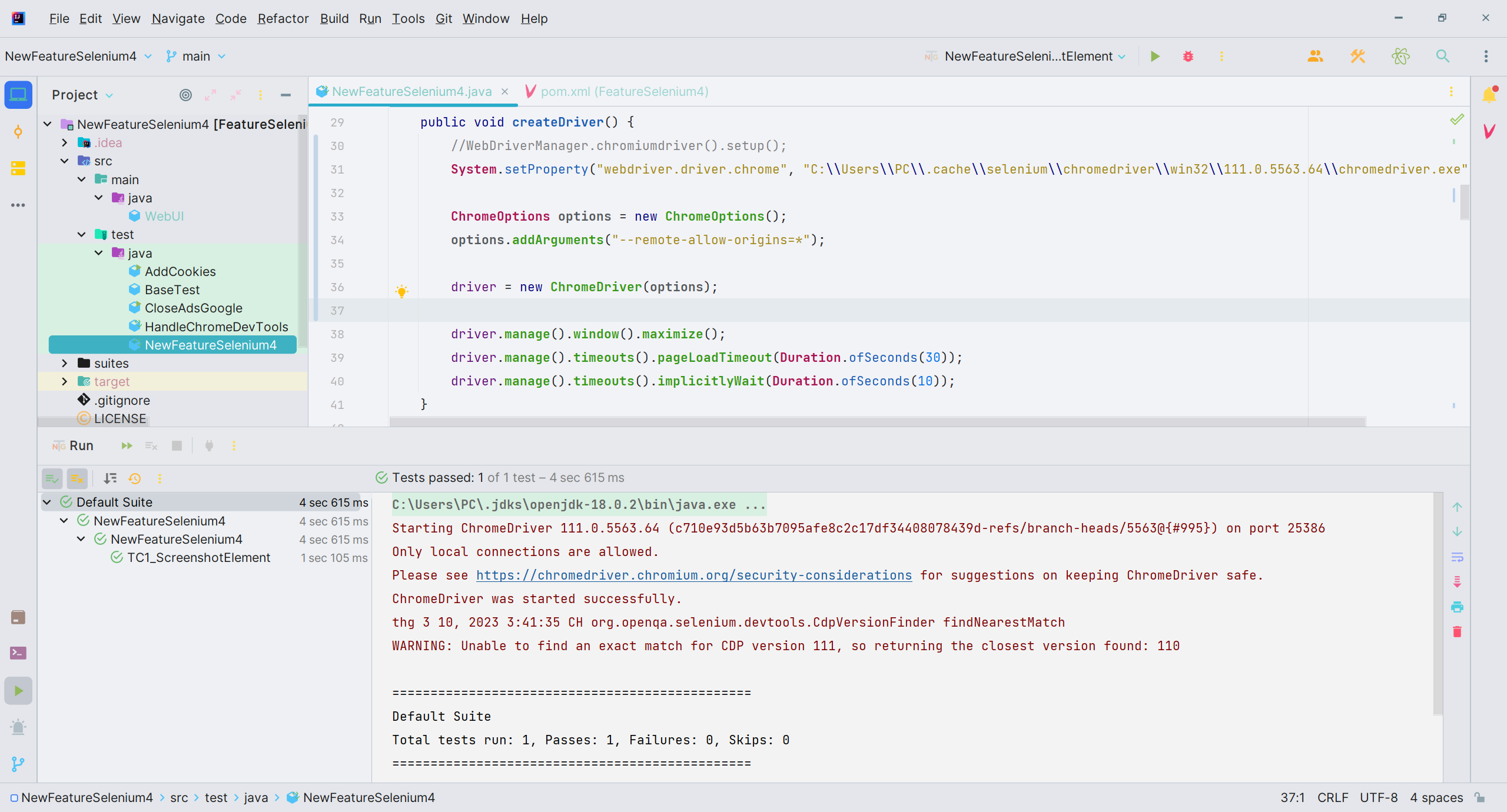
Task: Show more tool windows ellipsis
Action: point(18,205)
